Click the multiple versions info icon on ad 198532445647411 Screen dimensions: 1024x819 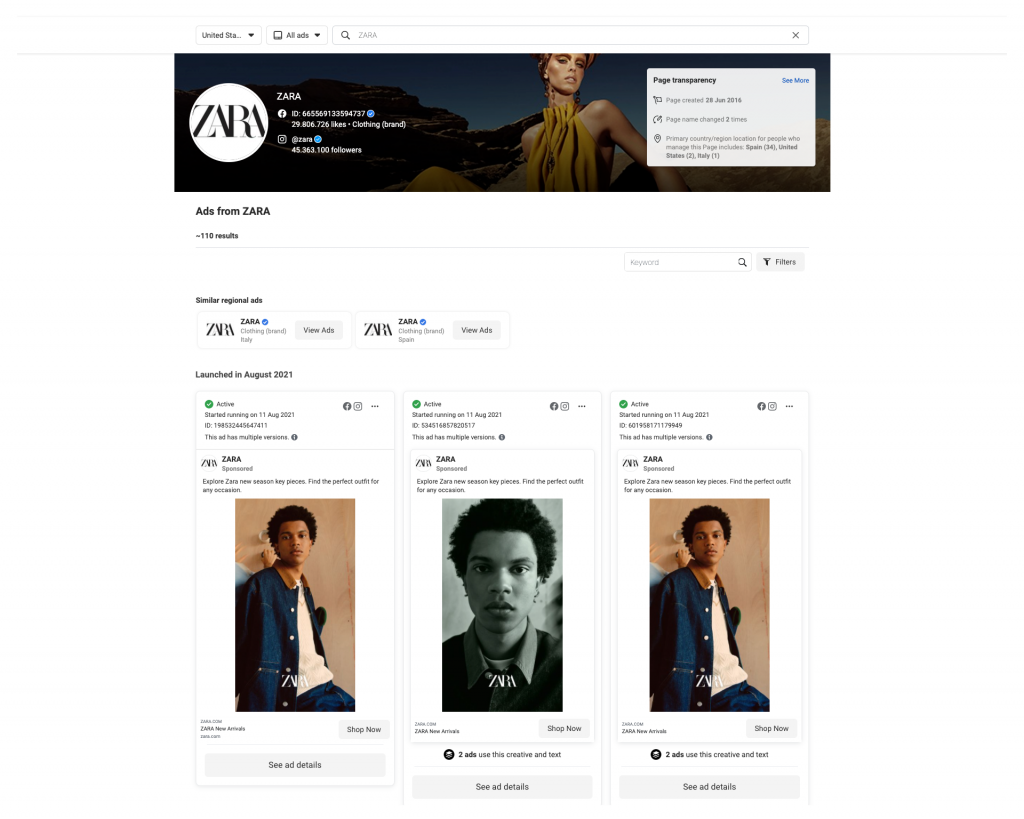[295, 438]
